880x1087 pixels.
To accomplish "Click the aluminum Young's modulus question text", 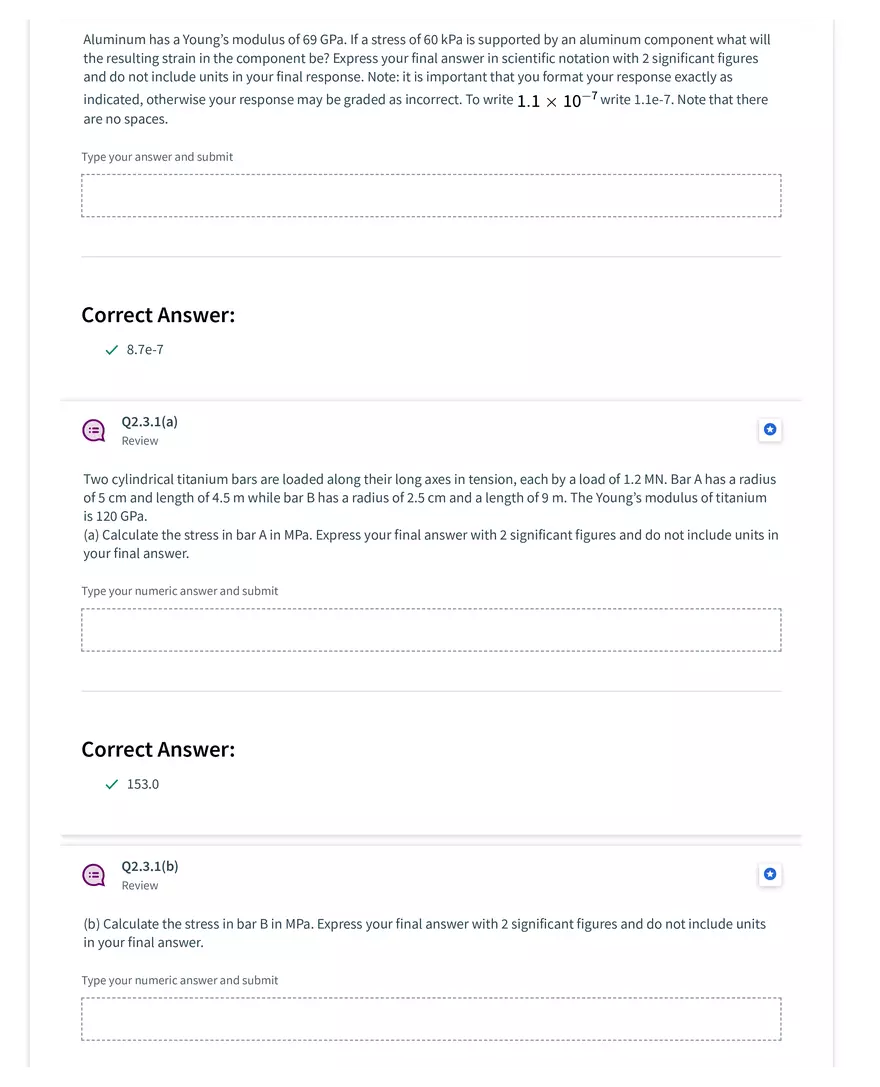I will [x=427, y=79].
